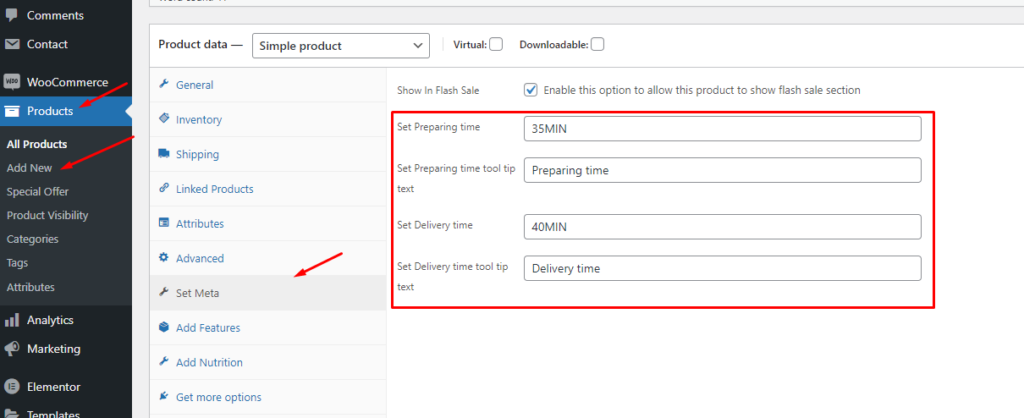
Task: Click the Elementor icon in sidebar
Action: tap(12, 387)
